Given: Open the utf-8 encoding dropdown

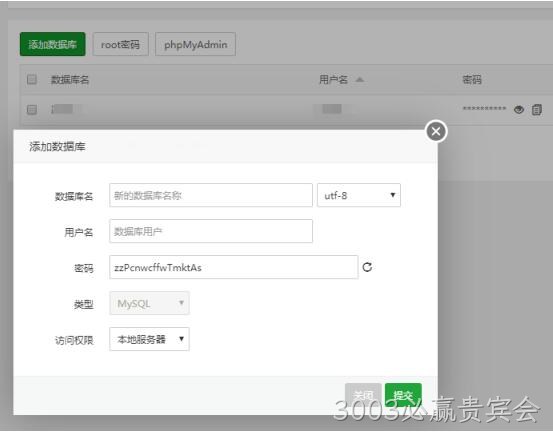Looking at the screenshot, I should 359,195.
